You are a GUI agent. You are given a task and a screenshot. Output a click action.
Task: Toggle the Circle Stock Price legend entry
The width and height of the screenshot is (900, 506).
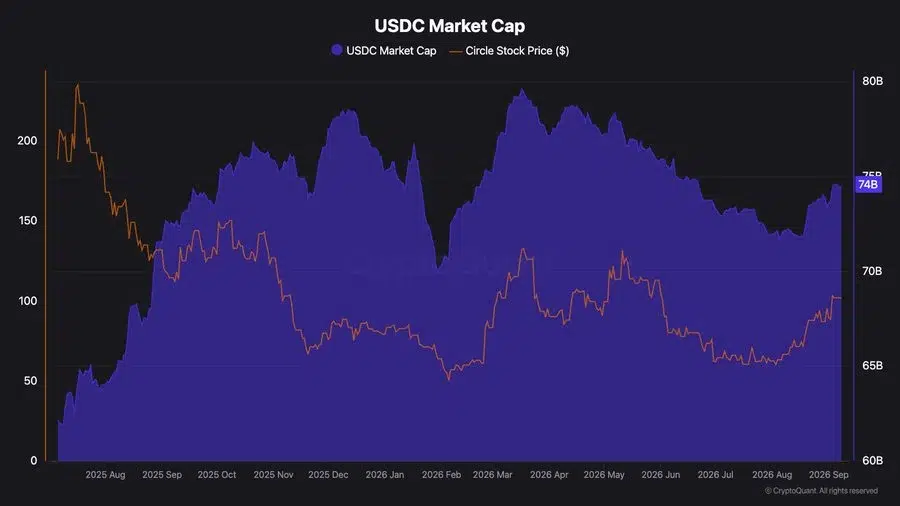click(x=509, y=50)
